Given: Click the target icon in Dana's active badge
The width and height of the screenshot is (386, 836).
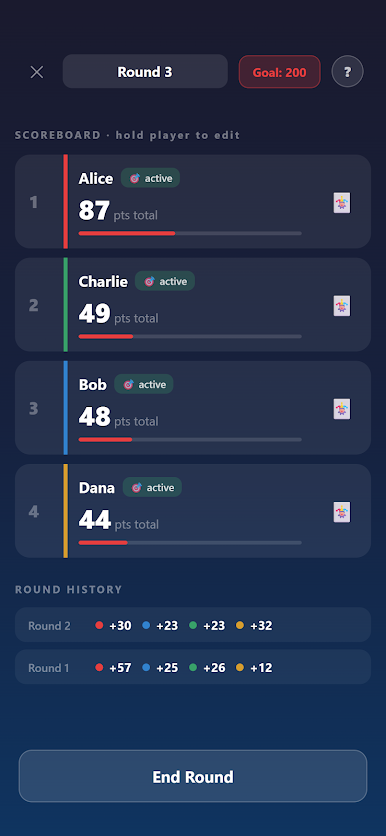Looking at the screenshot, I should (x=136, y=488).
